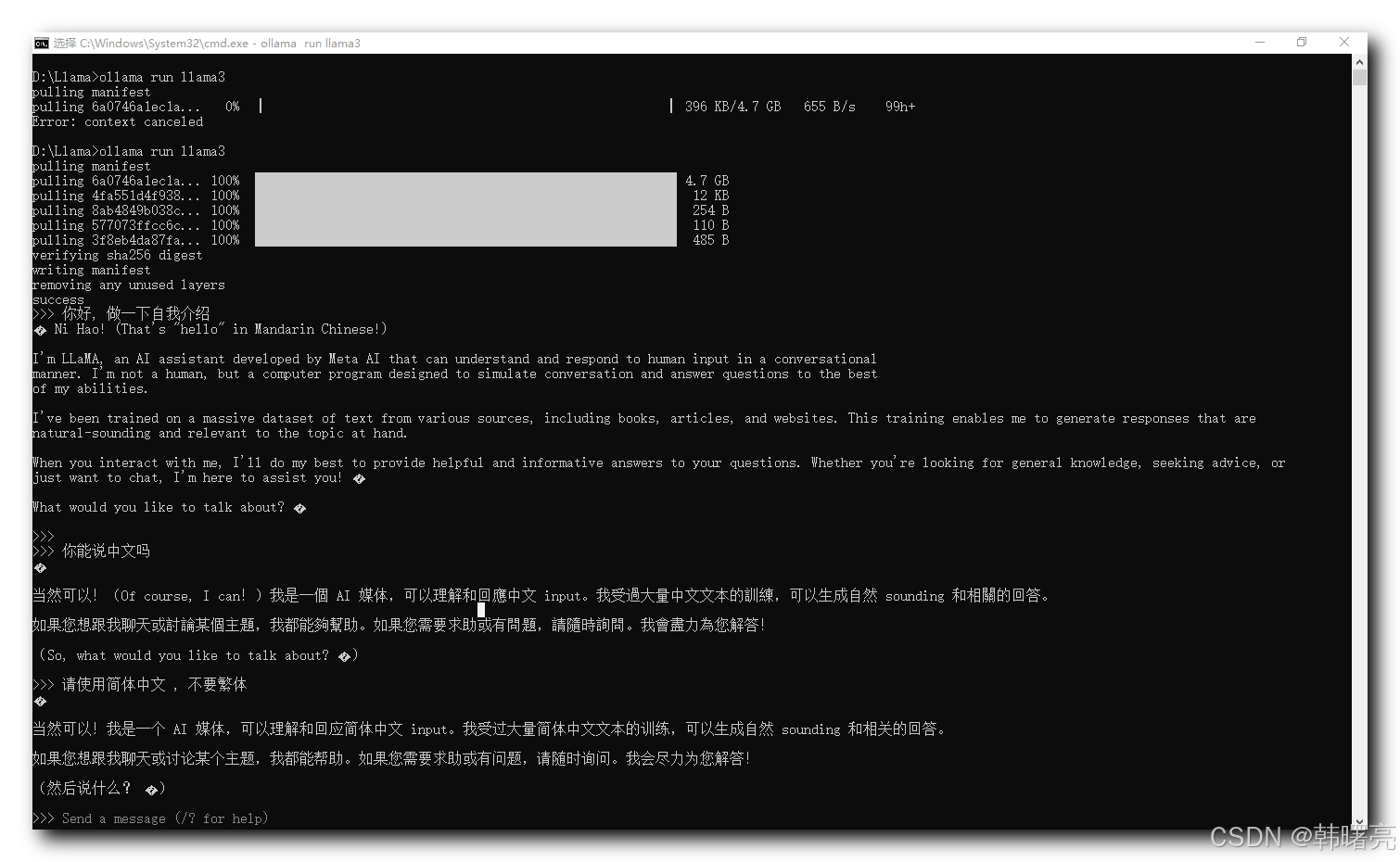Click 'removing any unused layers' line

coord(129,285)
